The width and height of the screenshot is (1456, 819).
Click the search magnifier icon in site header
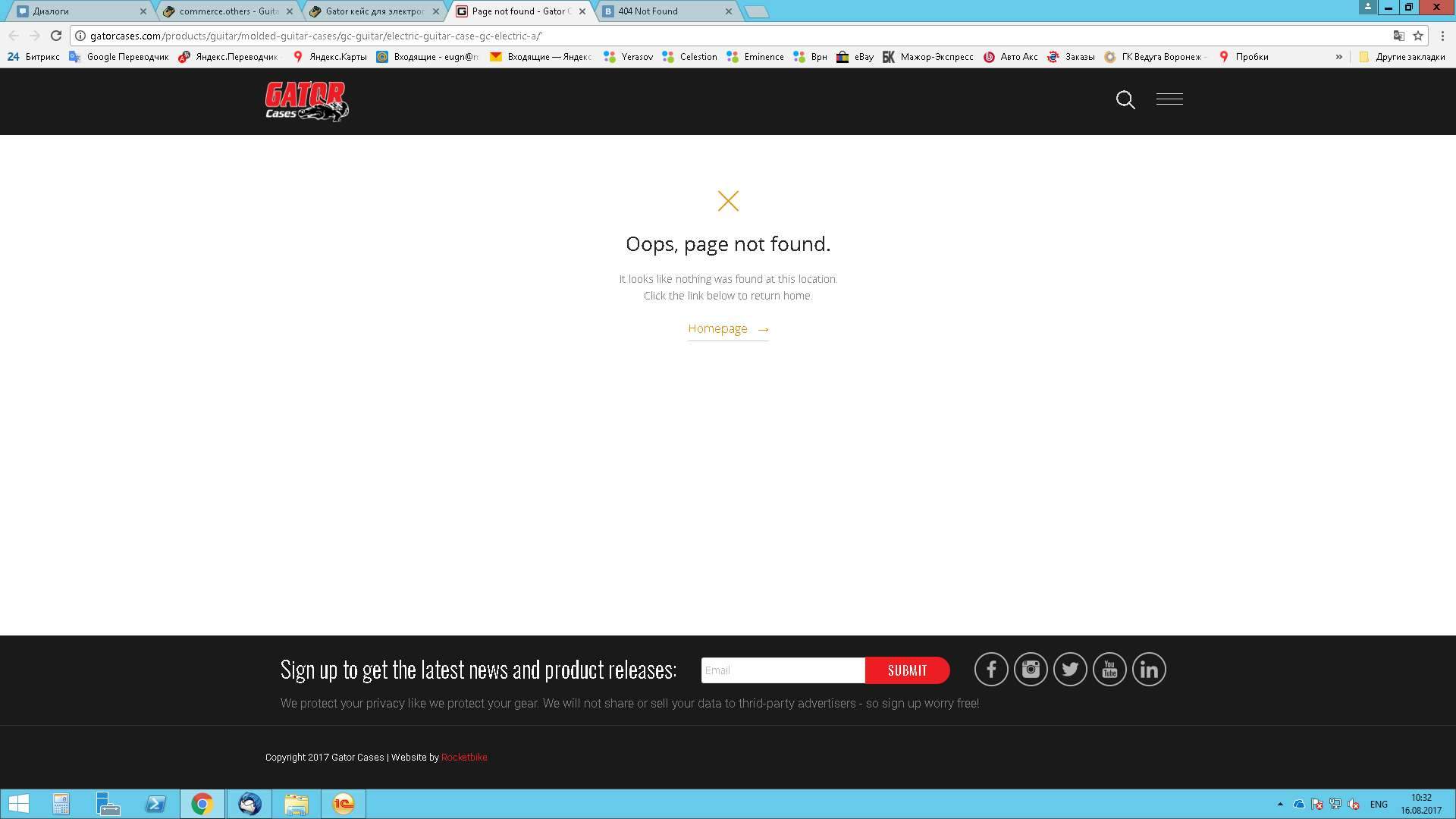1125,99
